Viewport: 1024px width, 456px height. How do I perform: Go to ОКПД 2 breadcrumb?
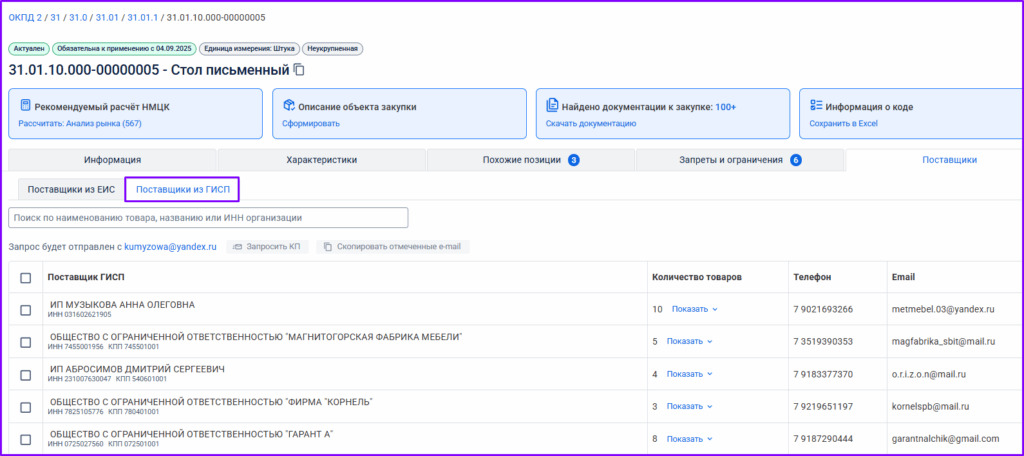point(25,17)
